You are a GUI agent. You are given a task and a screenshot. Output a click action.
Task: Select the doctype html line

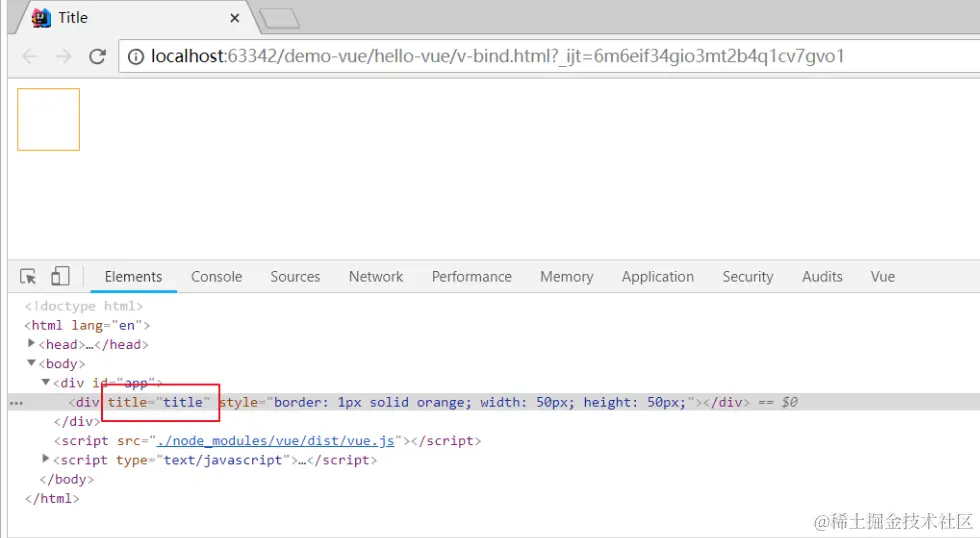click(84, 306)
